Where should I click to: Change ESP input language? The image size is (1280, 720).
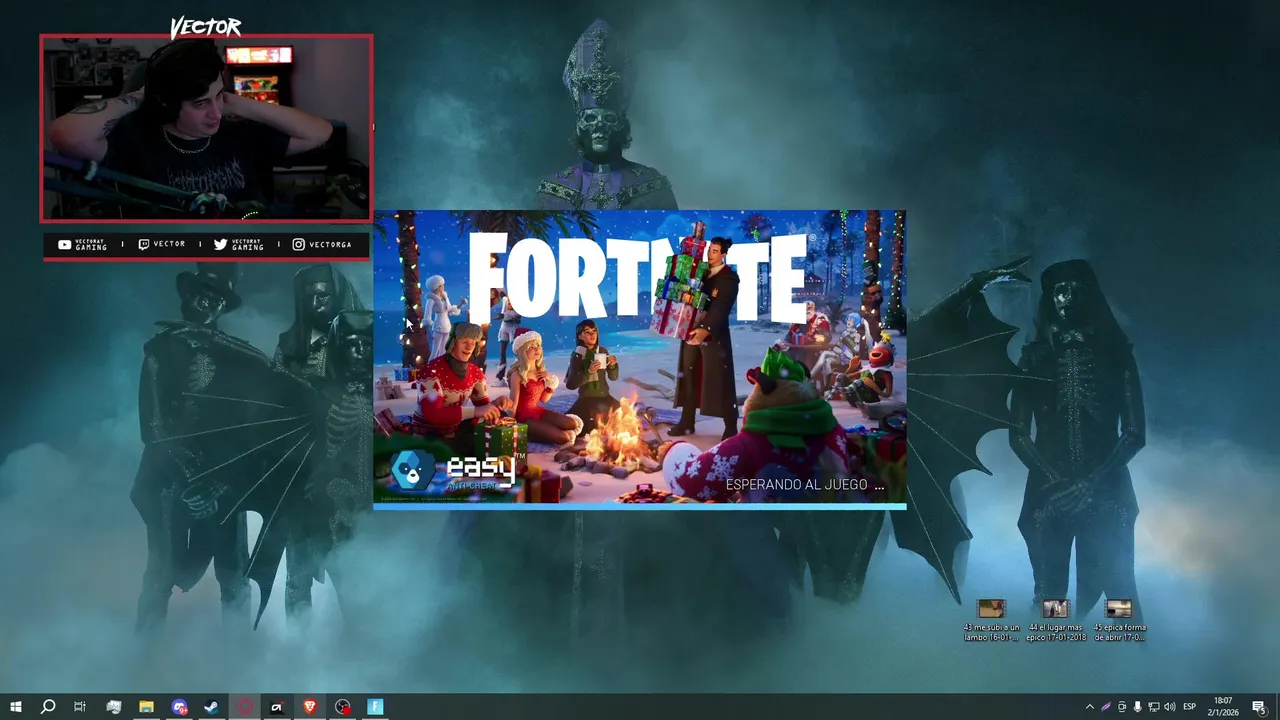[1190, 707]
